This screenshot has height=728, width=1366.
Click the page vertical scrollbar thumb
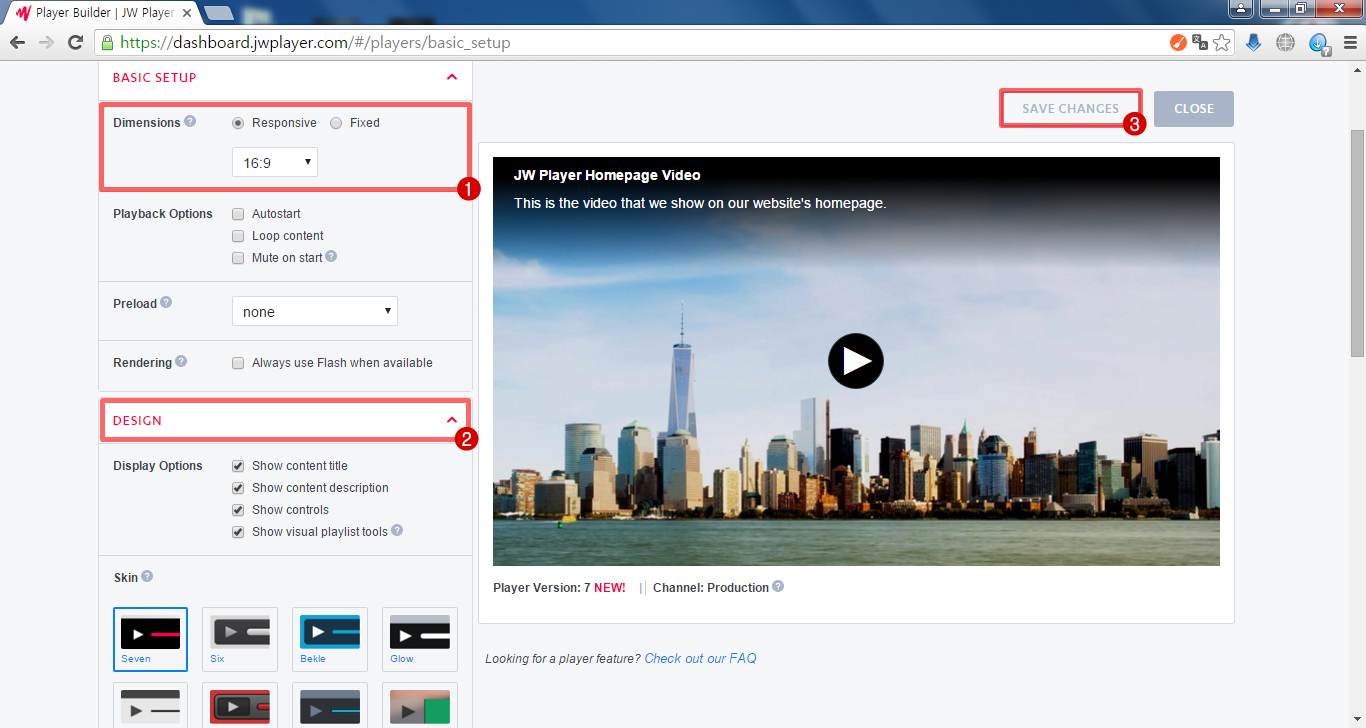[x=1357, y=243]
